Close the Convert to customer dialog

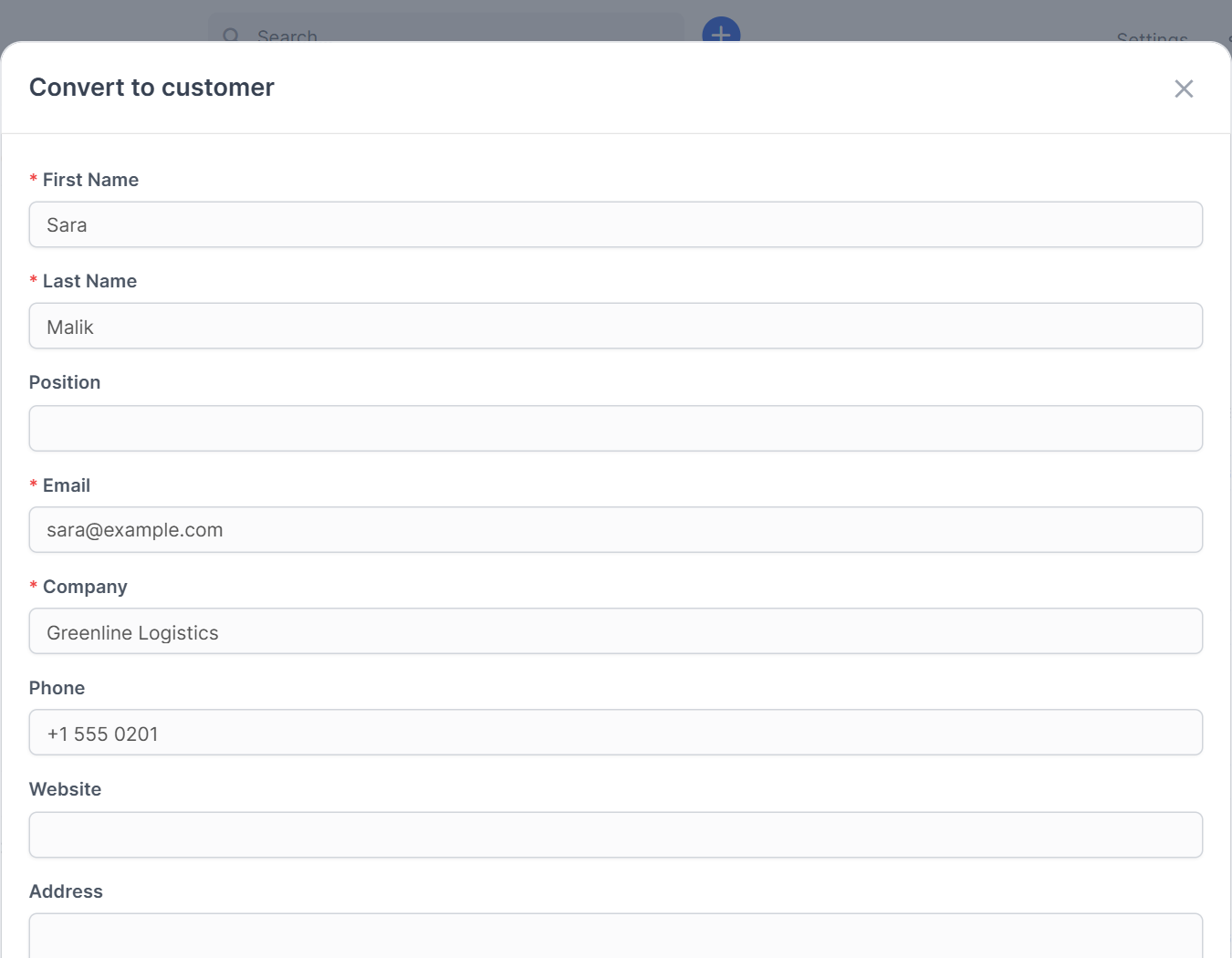pyautogui.click(x=1184, y=89)
